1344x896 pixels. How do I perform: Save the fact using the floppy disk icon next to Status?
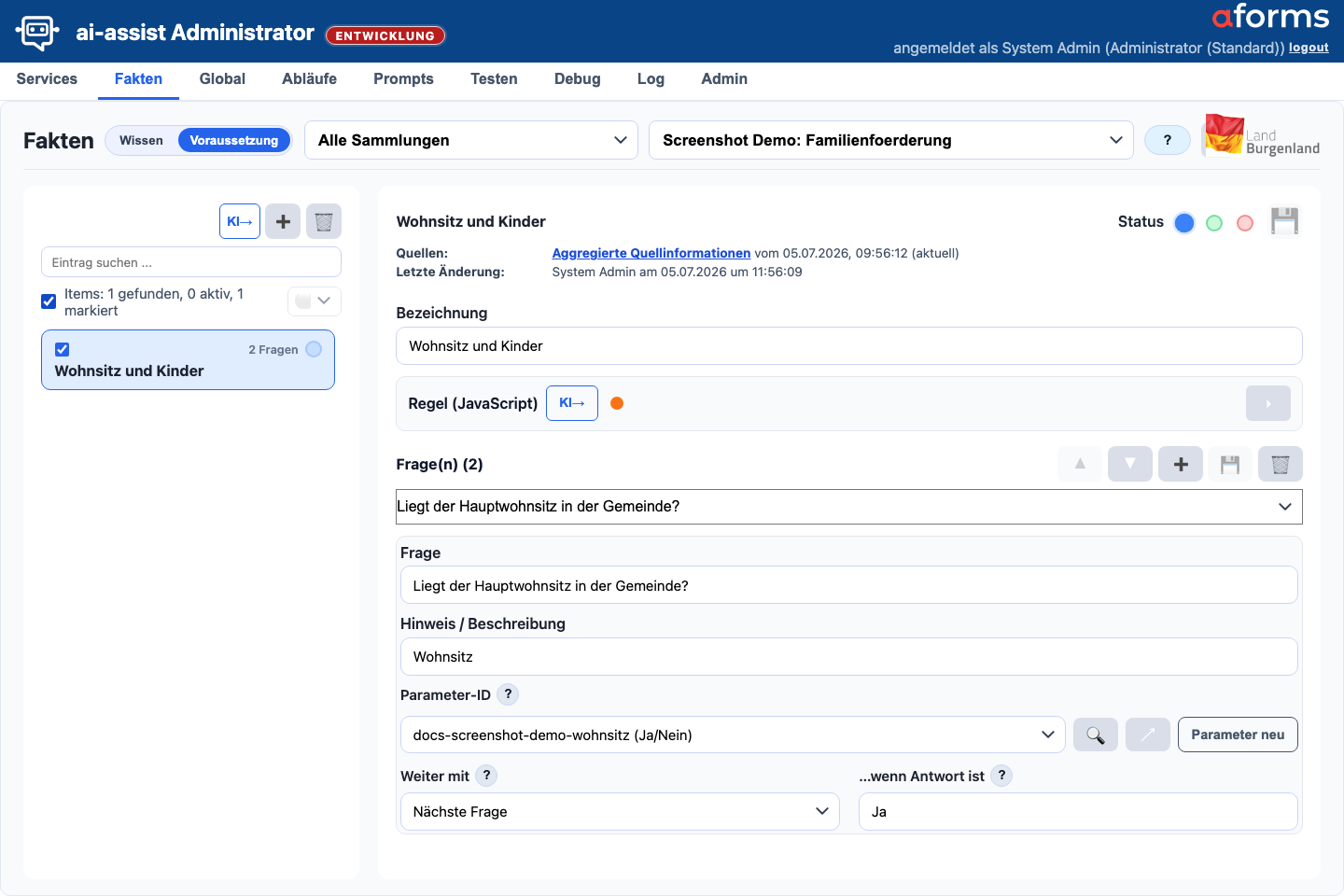[x=1284, y=221]
